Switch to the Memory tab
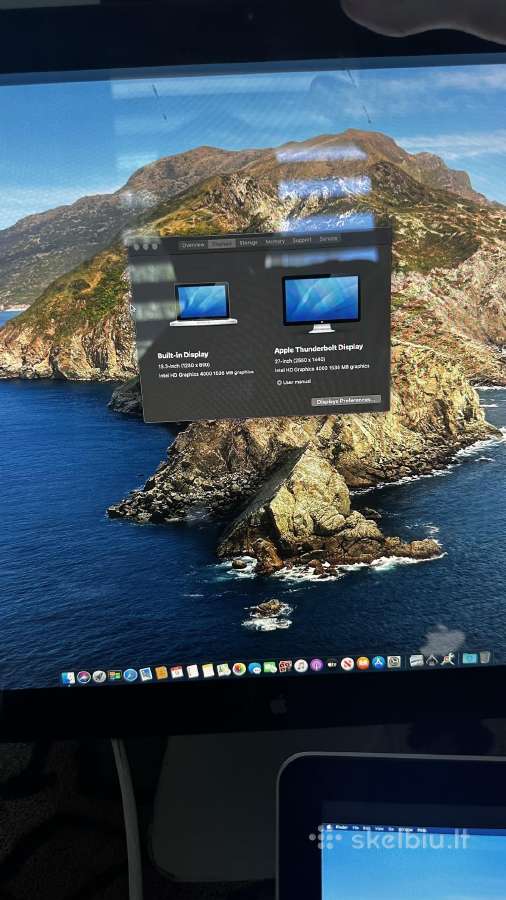The width and height of the screenshot is (506, 900). (275, 242)
